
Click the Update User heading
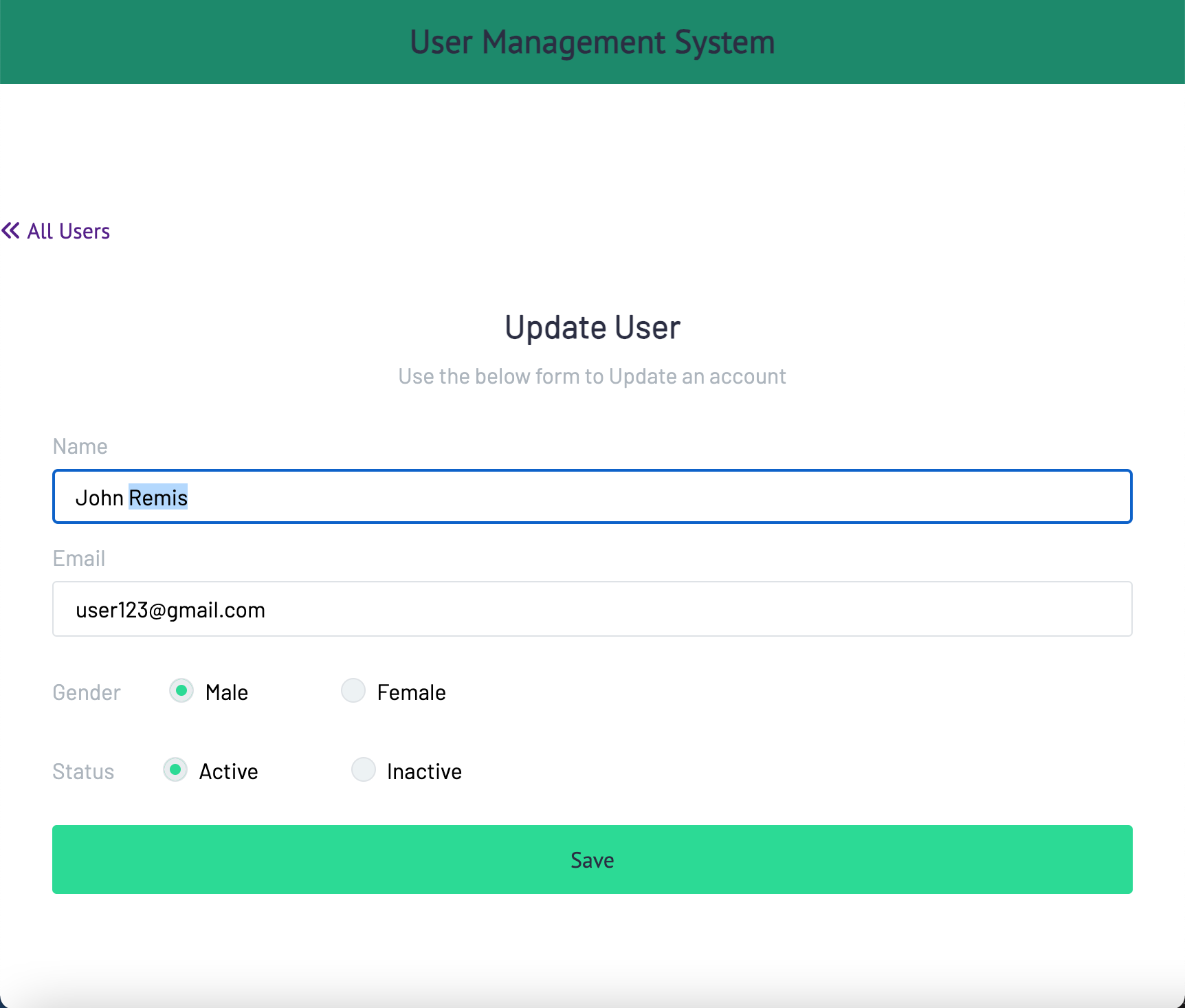tap(592, 327)
